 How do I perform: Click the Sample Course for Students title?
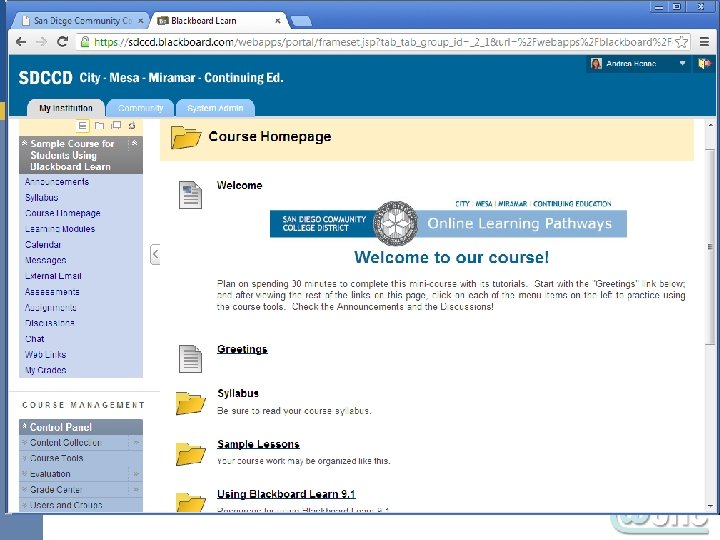(72, 155)
